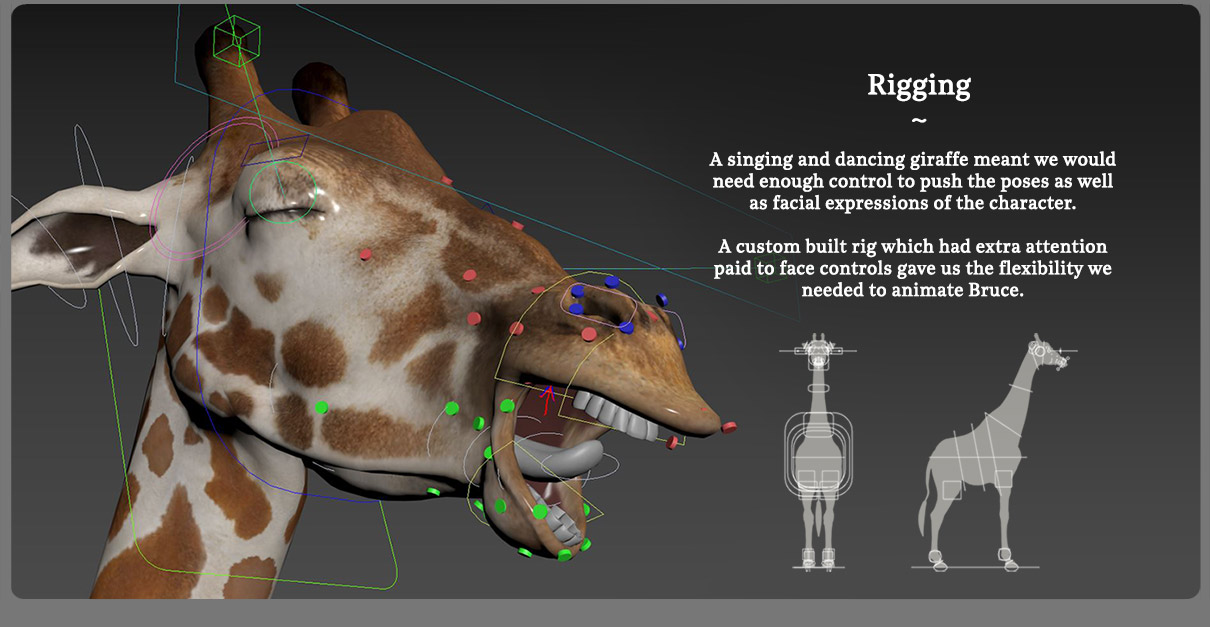Select the green cube controller on the horn
The image size is (1210, 627).
click(238, 41)
